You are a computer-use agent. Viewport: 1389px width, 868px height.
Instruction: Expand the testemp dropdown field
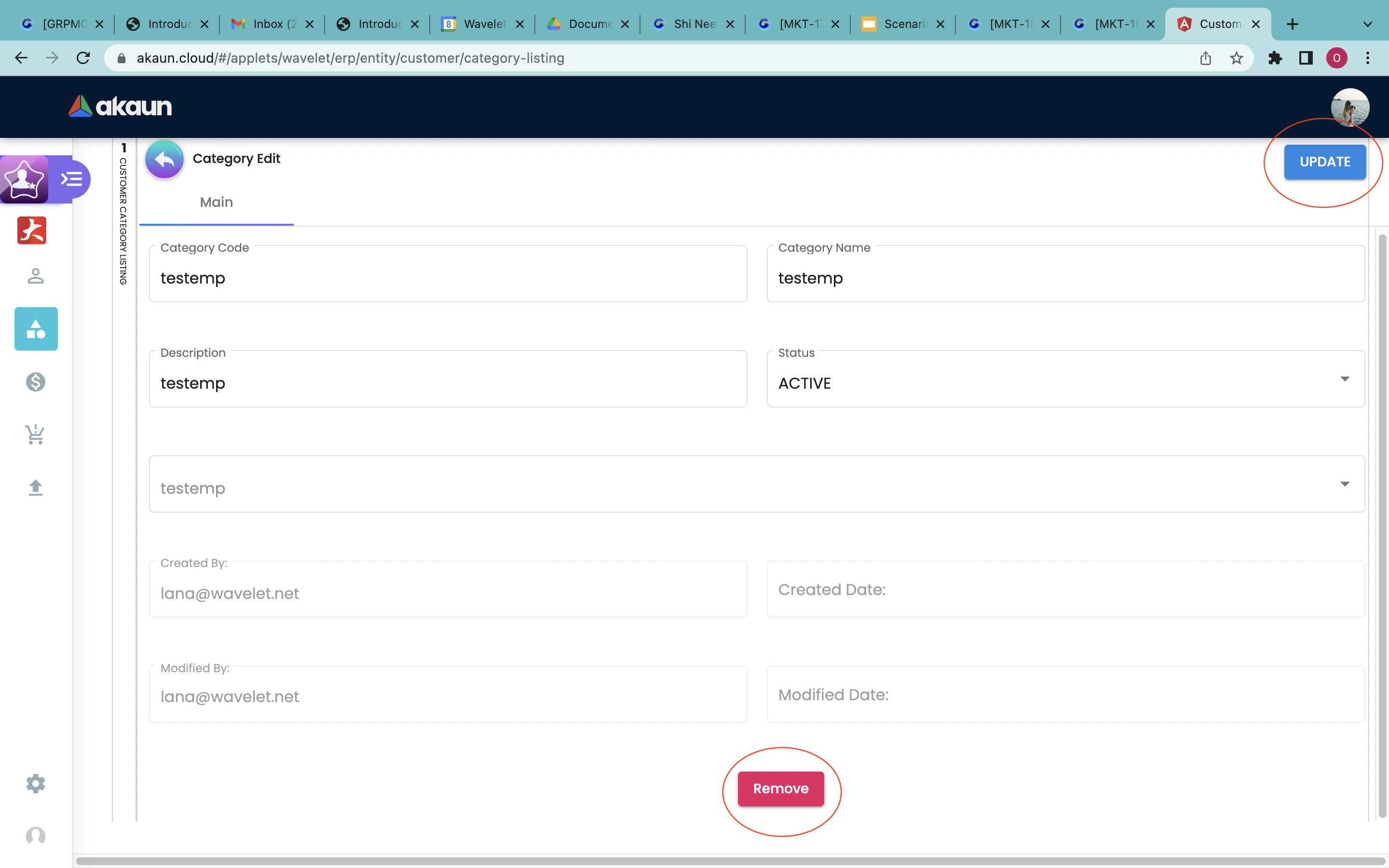point(1344,484)
